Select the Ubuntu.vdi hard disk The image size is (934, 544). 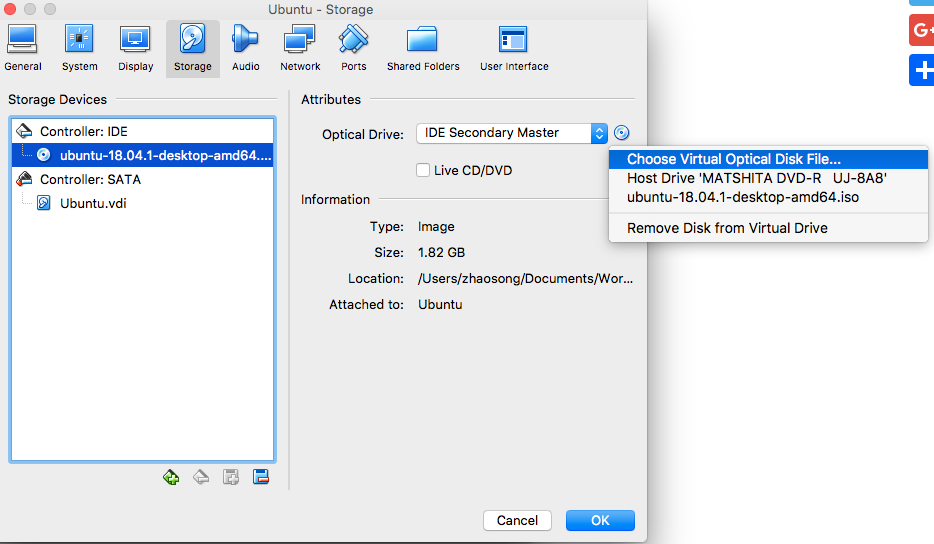click(x=142, y=203)
